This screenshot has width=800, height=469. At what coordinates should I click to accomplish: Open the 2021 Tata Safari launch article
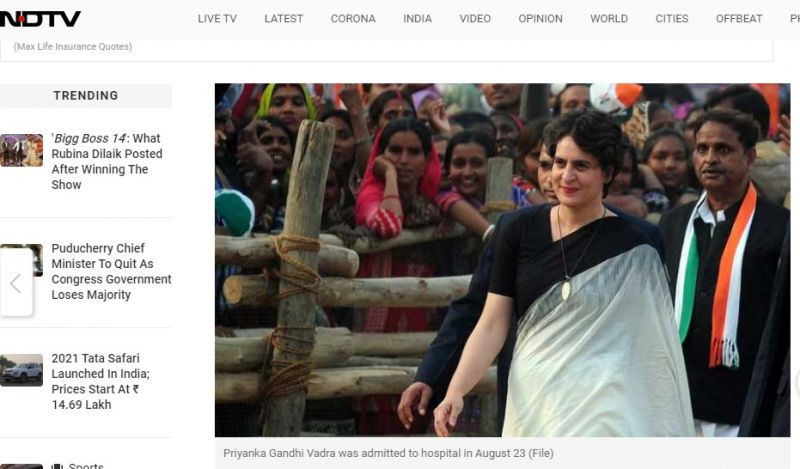click(101, 381)
